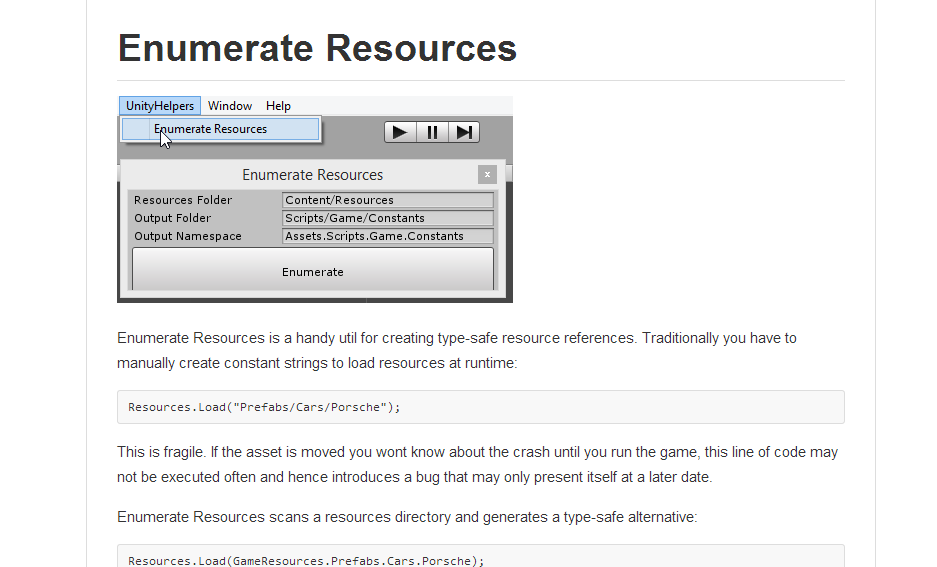Open the Window menu
The width and height of the screenshot is (937, 567).
pyautogui.click(x=230, y=106)
